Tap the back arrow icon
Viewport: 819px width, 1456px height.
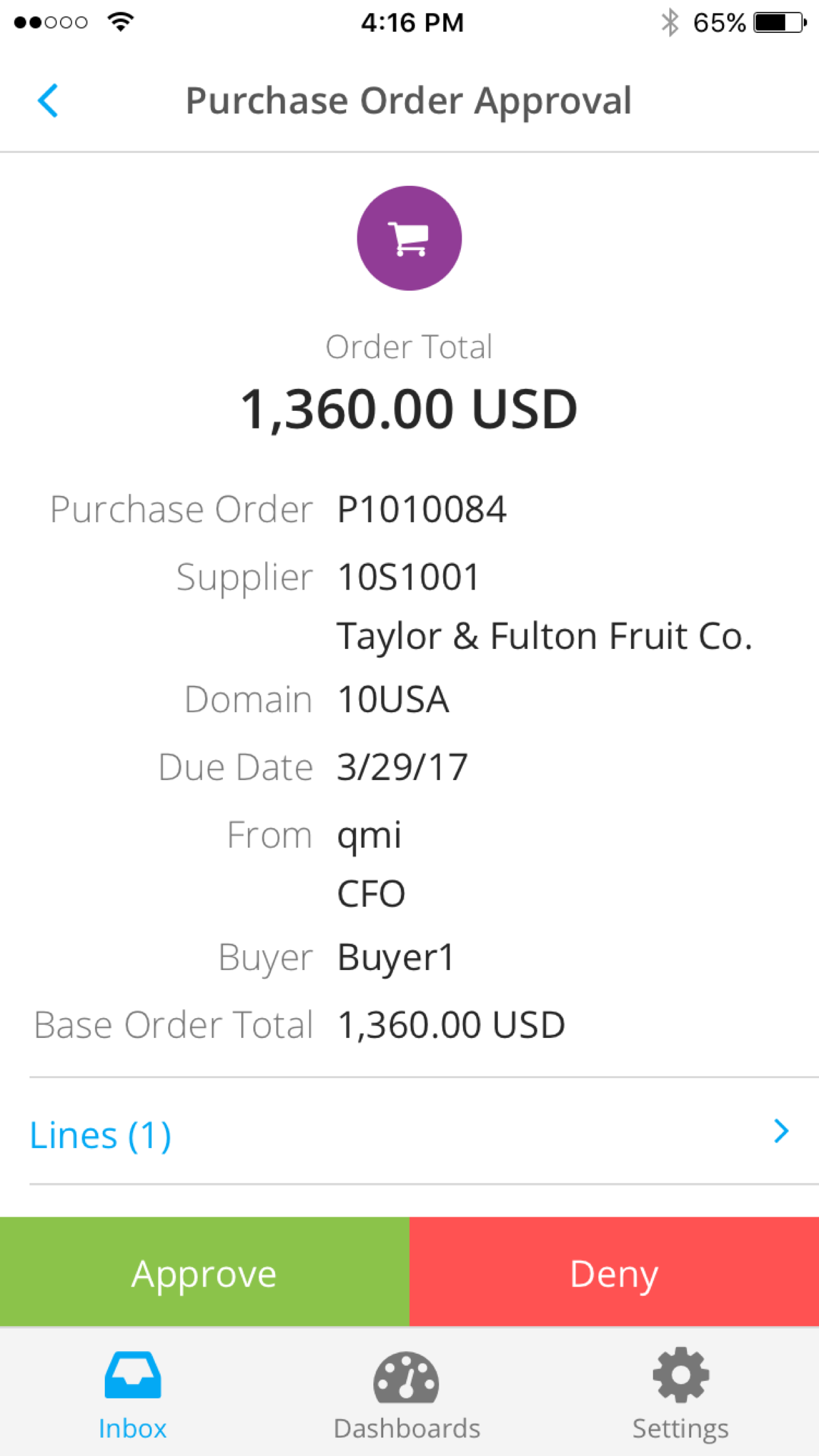48,101
